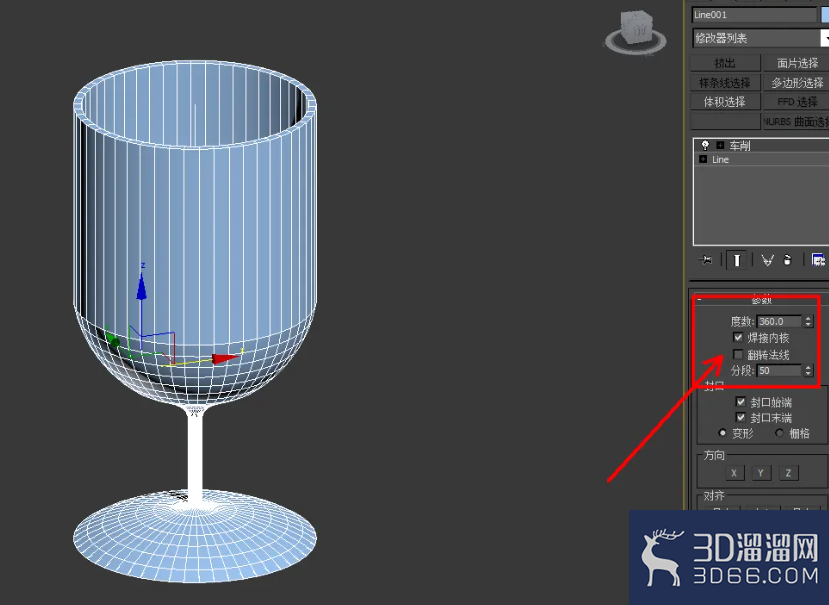Click the 度数 value field showing 360.0
This screenshot has height=605, width=829.
pyautogui.click(x=779, y=321)
